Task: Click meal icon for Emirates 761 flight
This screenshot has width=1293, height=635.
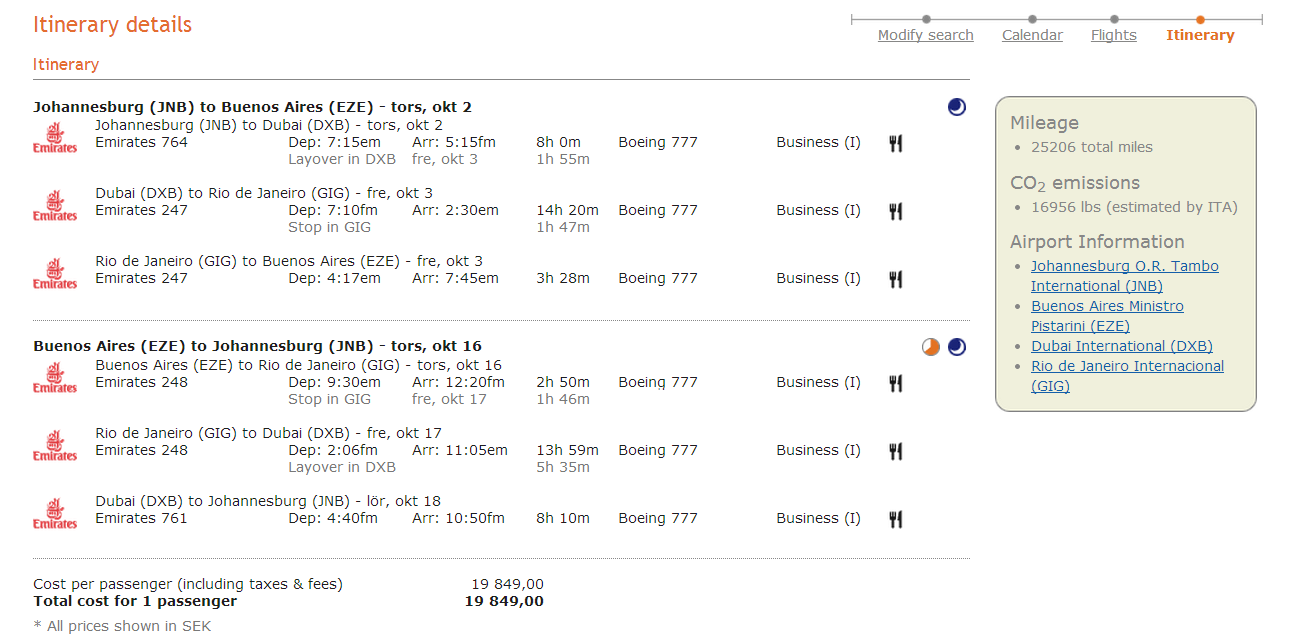Action: pos(896,519)
